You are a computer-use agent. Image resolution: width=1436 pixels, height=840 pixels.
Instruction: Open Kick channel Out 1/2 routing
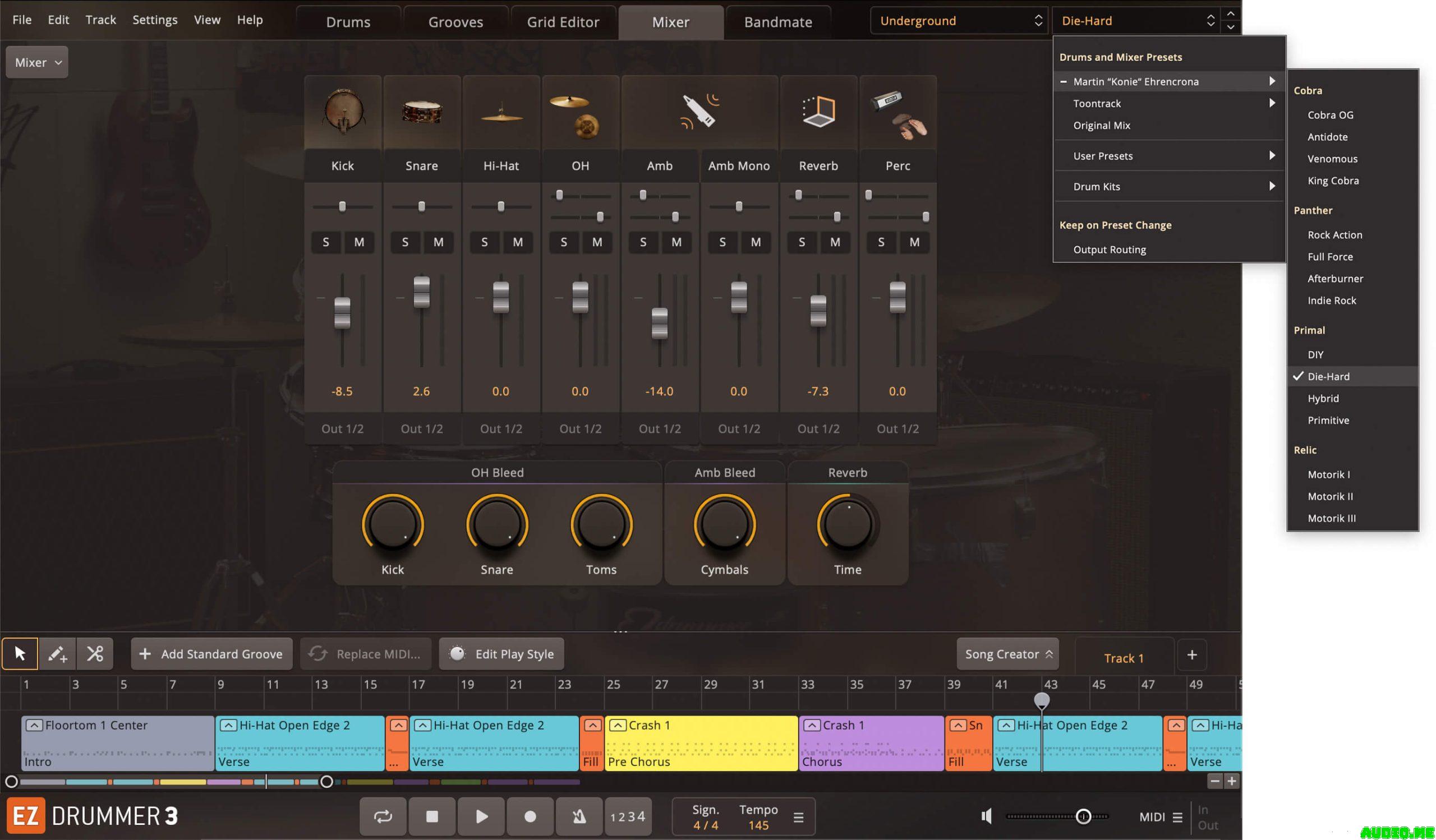(x=343, y=429)
